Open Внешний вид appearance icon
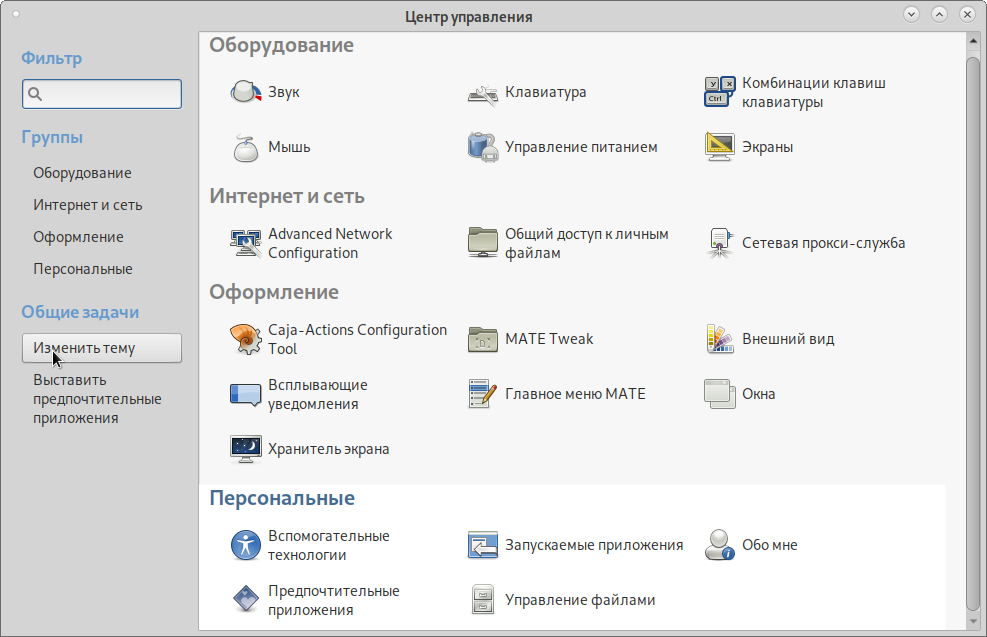Screen dimensions: 987x637 pos(720,339)
